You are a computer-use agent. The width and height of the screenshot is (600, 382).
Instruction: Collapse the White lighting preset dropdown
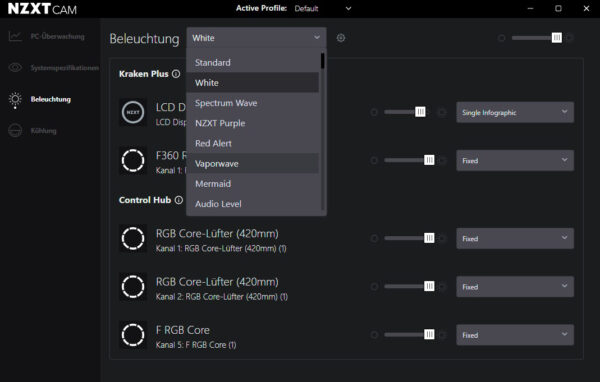tap(256, 38)
